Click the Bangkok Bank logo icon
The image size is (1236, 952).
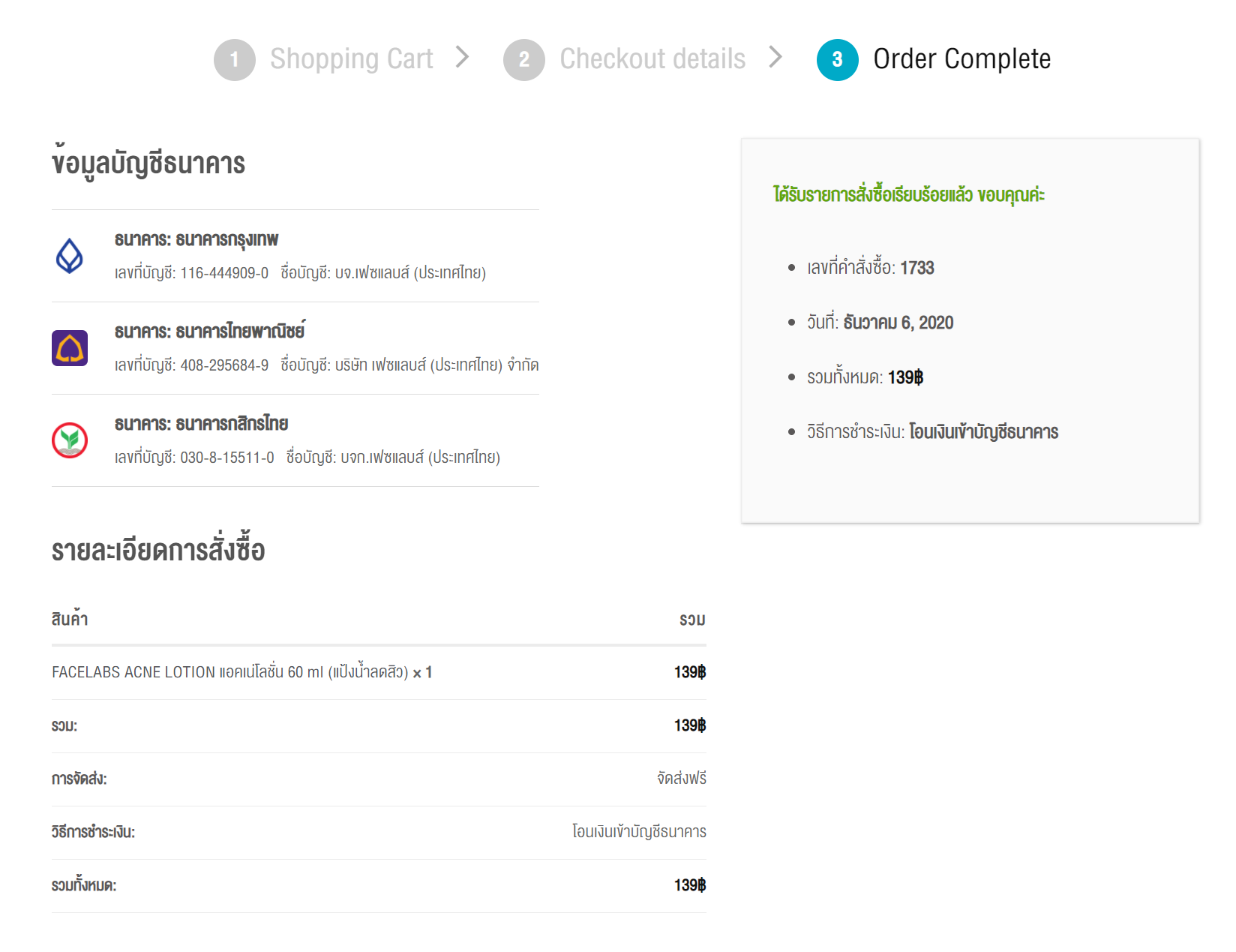[x=70, y=256]
